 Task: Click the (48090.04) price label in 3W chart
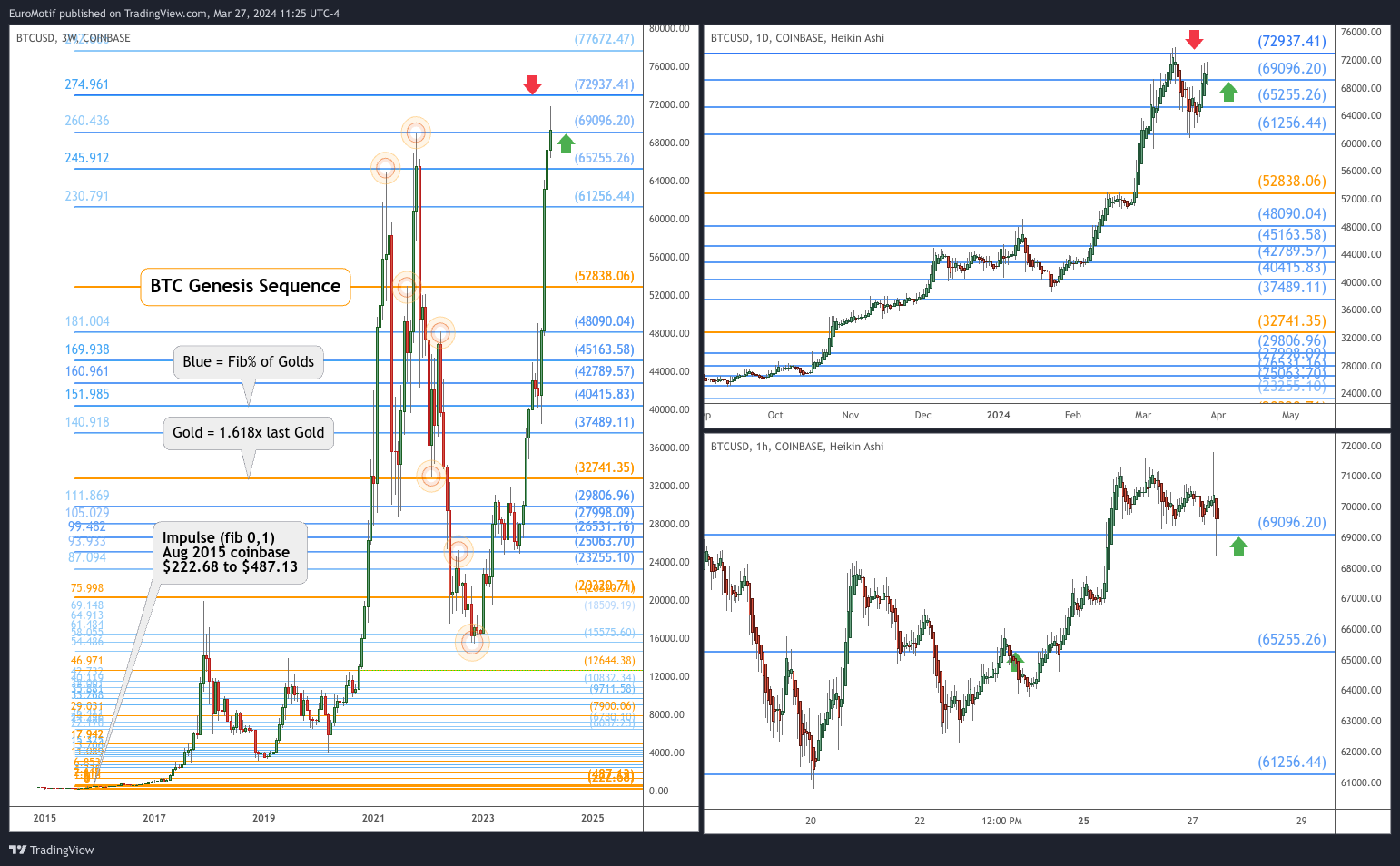(605, 321)
